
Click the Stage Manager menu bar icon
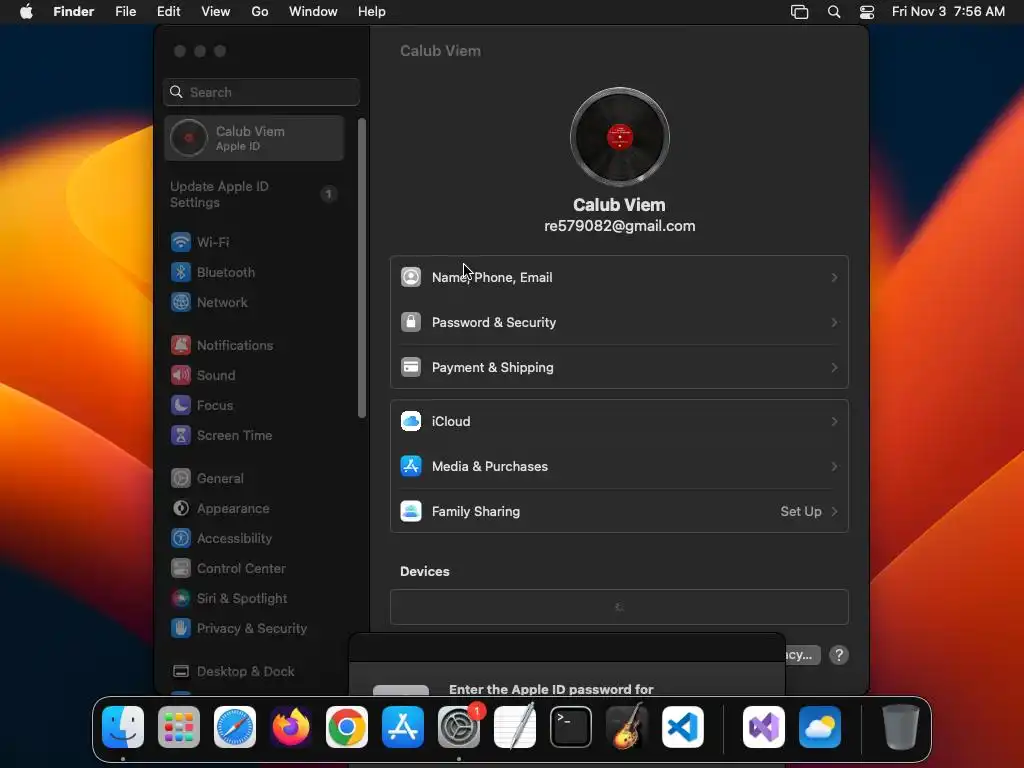[799, 12]
